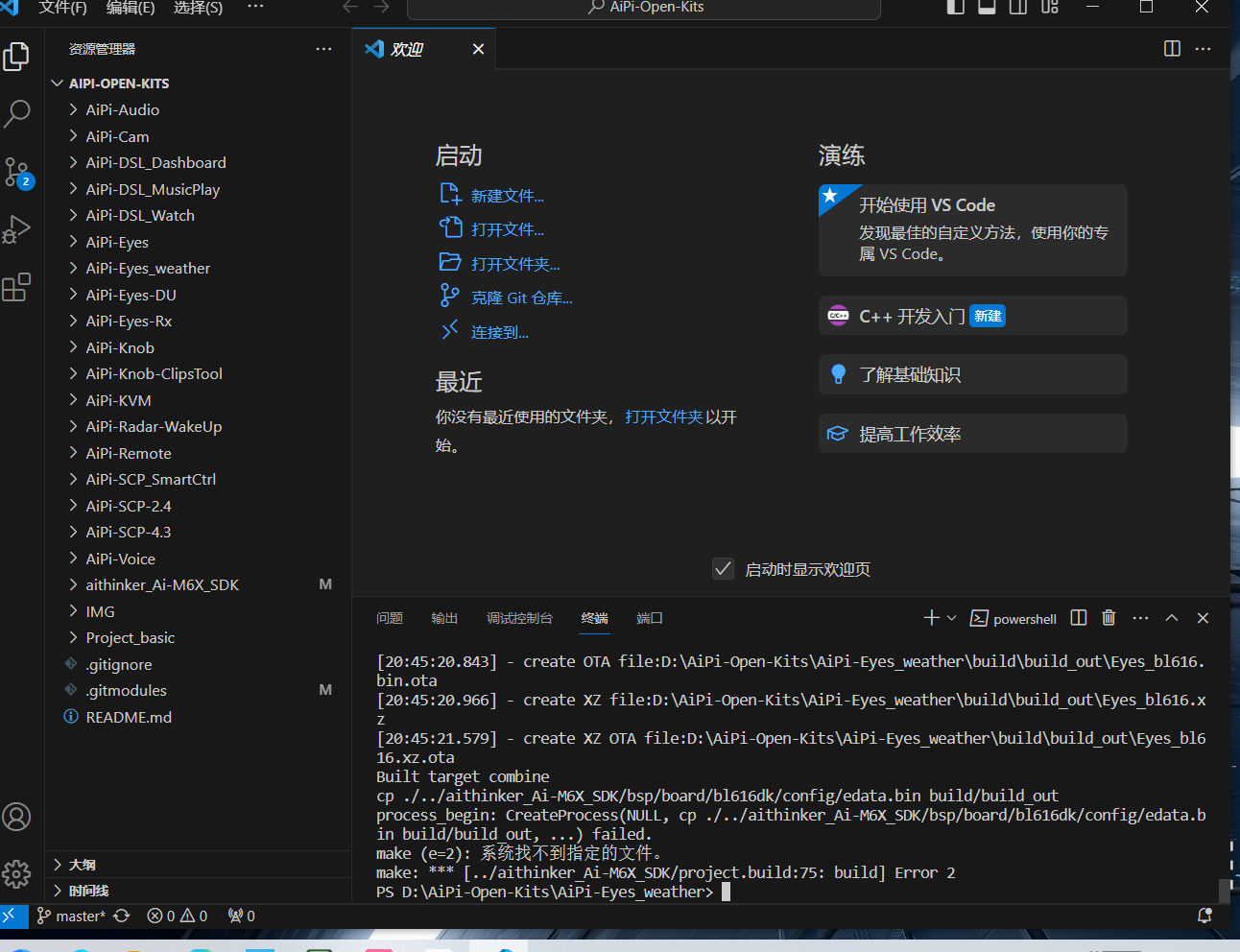The image size is (1240, 952).
Task: Maximize the panel with up chevron
Action: pyautogui.click(x=1172, y=618)
